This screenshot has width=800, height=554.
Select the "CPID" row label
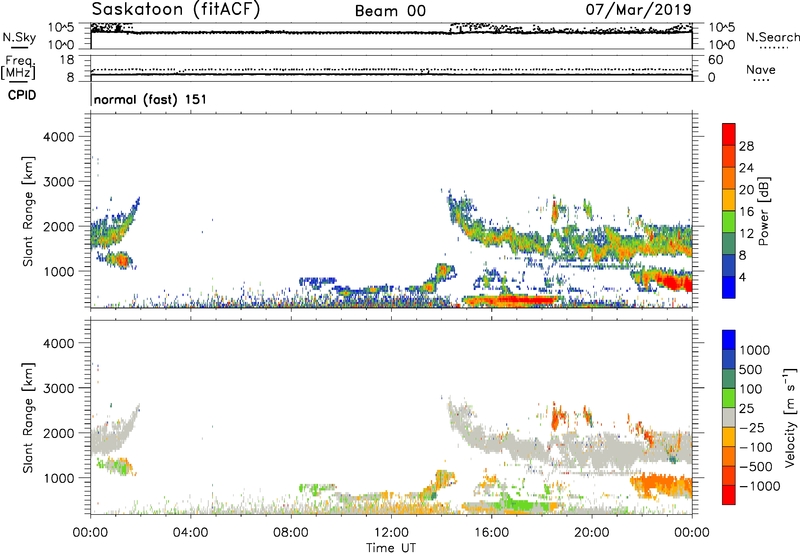pos(22,95)
